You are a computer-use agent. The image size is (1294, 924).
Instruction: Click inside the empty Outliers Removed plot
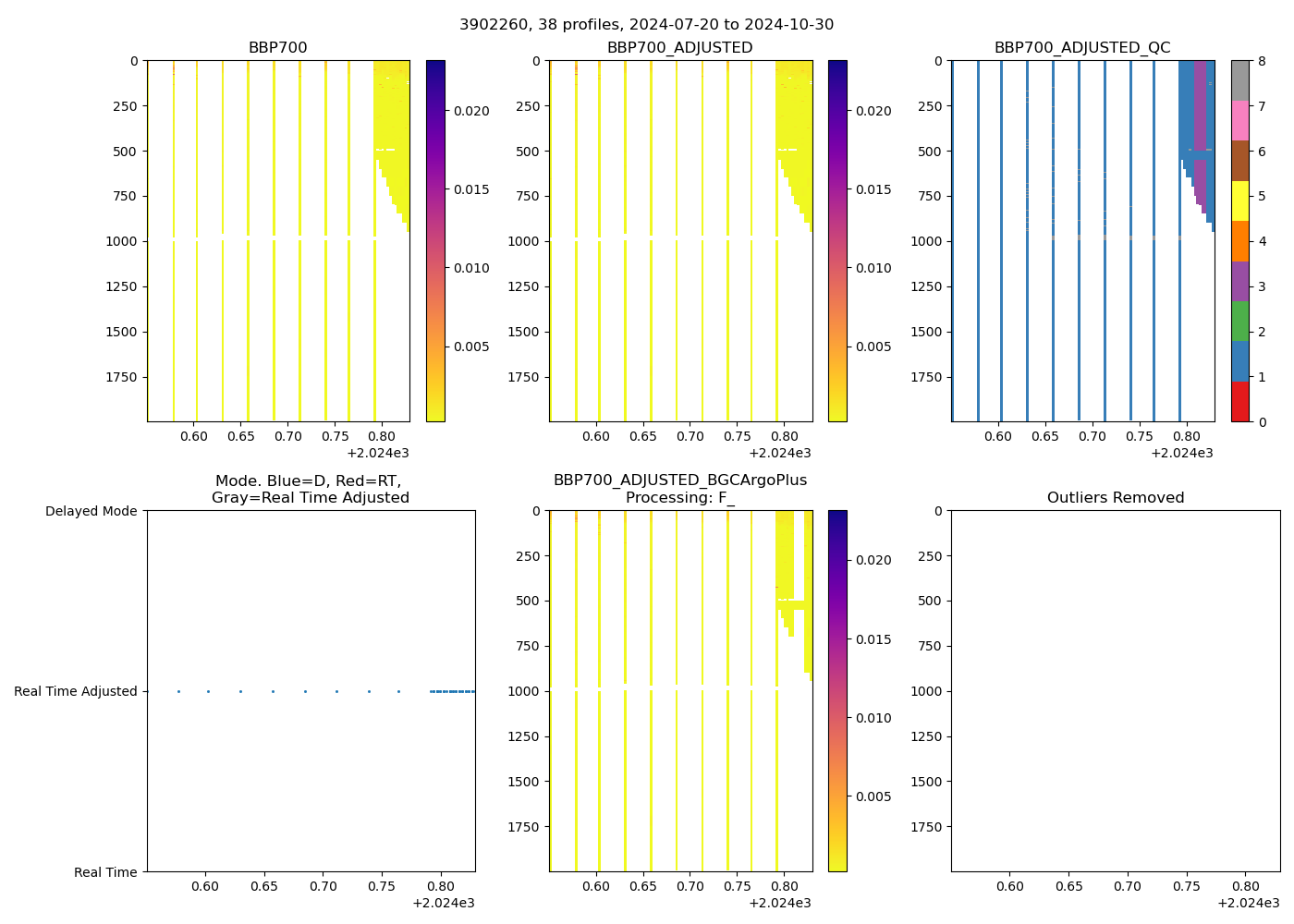pyautogui.click(x=1115, y=691)
